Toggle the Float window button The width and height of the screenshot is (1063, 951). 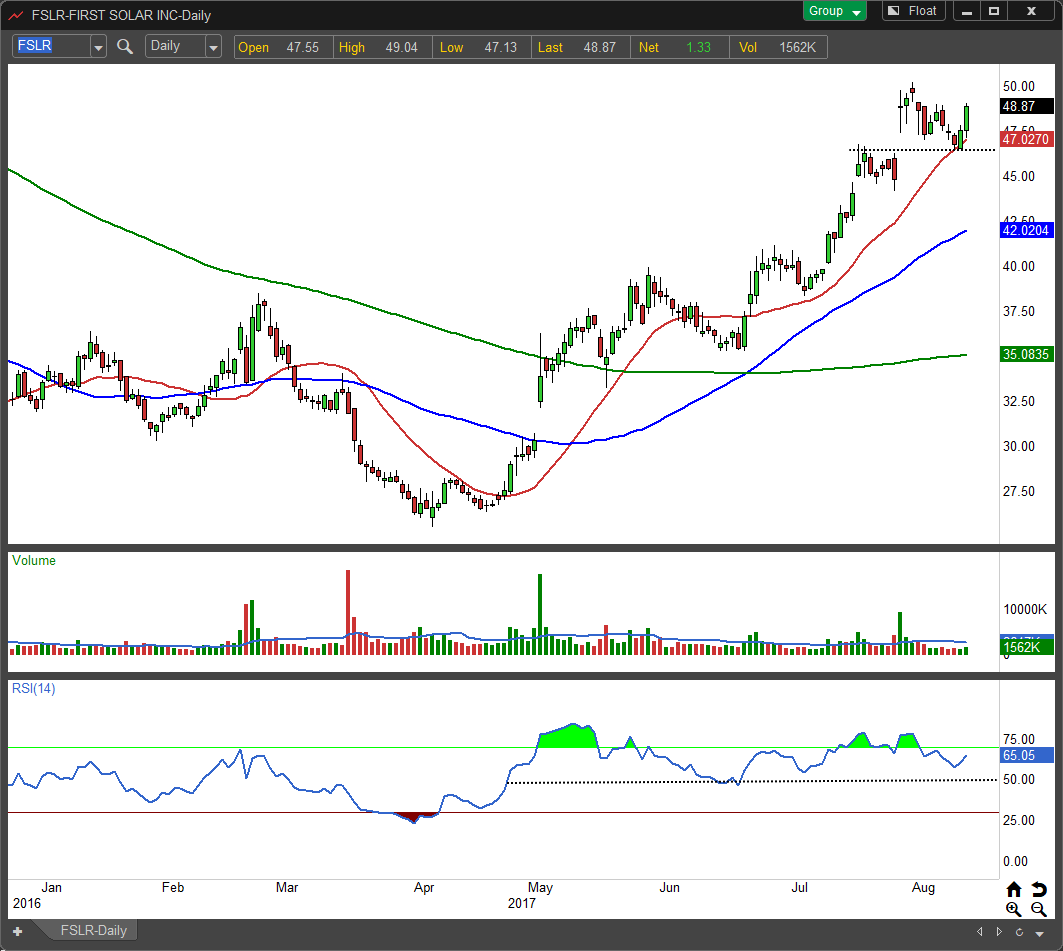(x=912, y=11)
